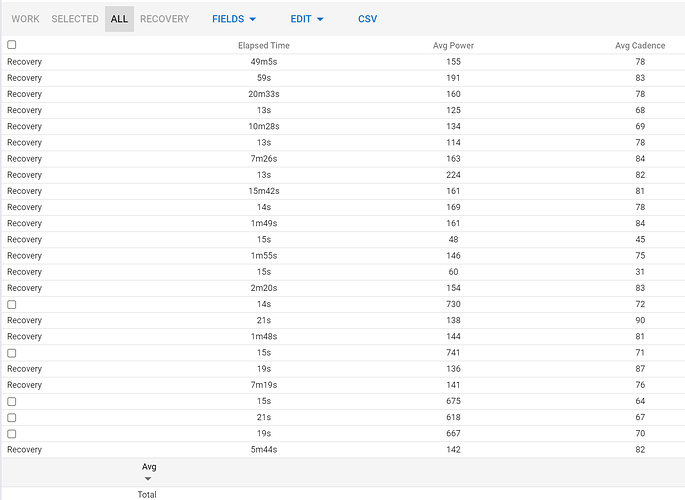Click the Recovery label in the 49m5s row
This screenshot has width=685, height=500.
(25, 62)
